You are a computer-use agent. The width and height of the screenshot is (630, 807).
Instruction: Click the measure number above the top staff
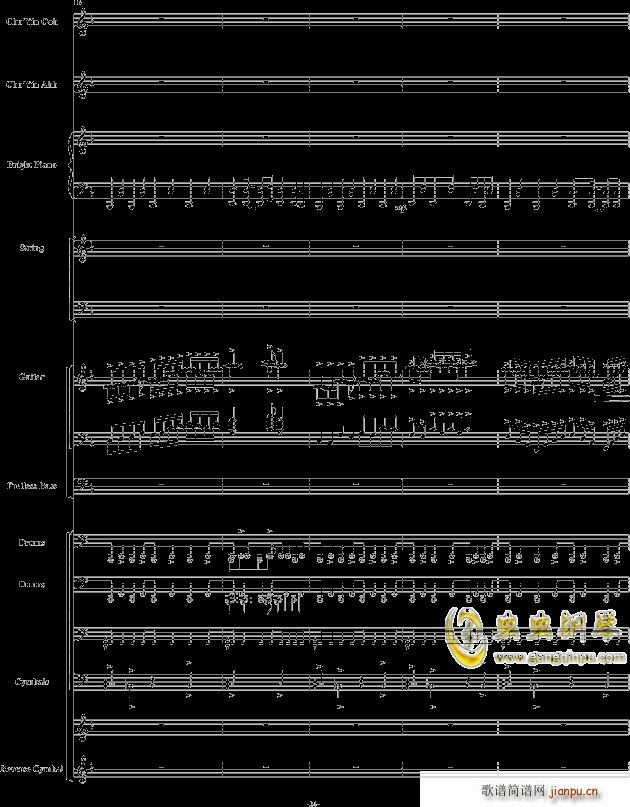[78, 2]
